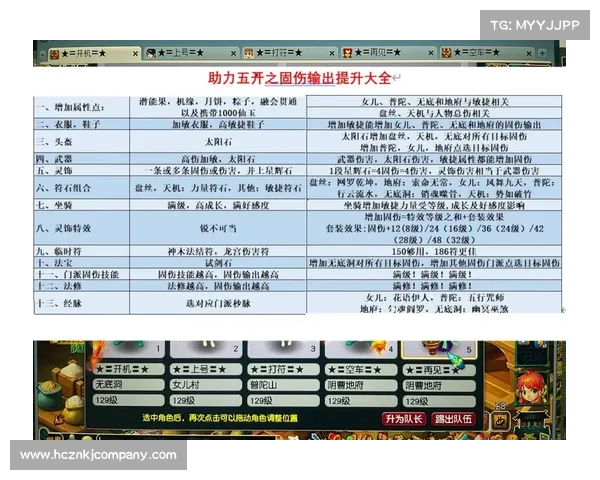Click the 无底洞 school label
This screenshot has height=480, width=600.
(128, 385)
